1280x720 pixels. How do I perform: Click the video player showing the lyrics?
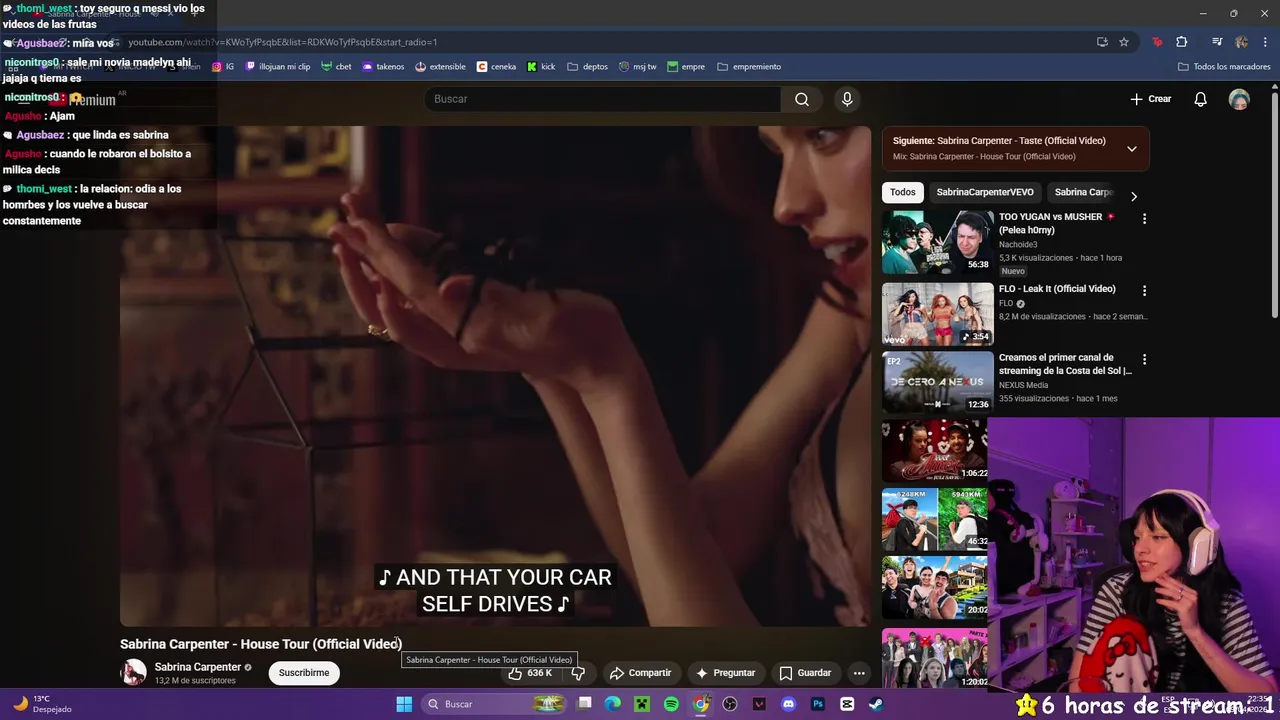[495, 375]
